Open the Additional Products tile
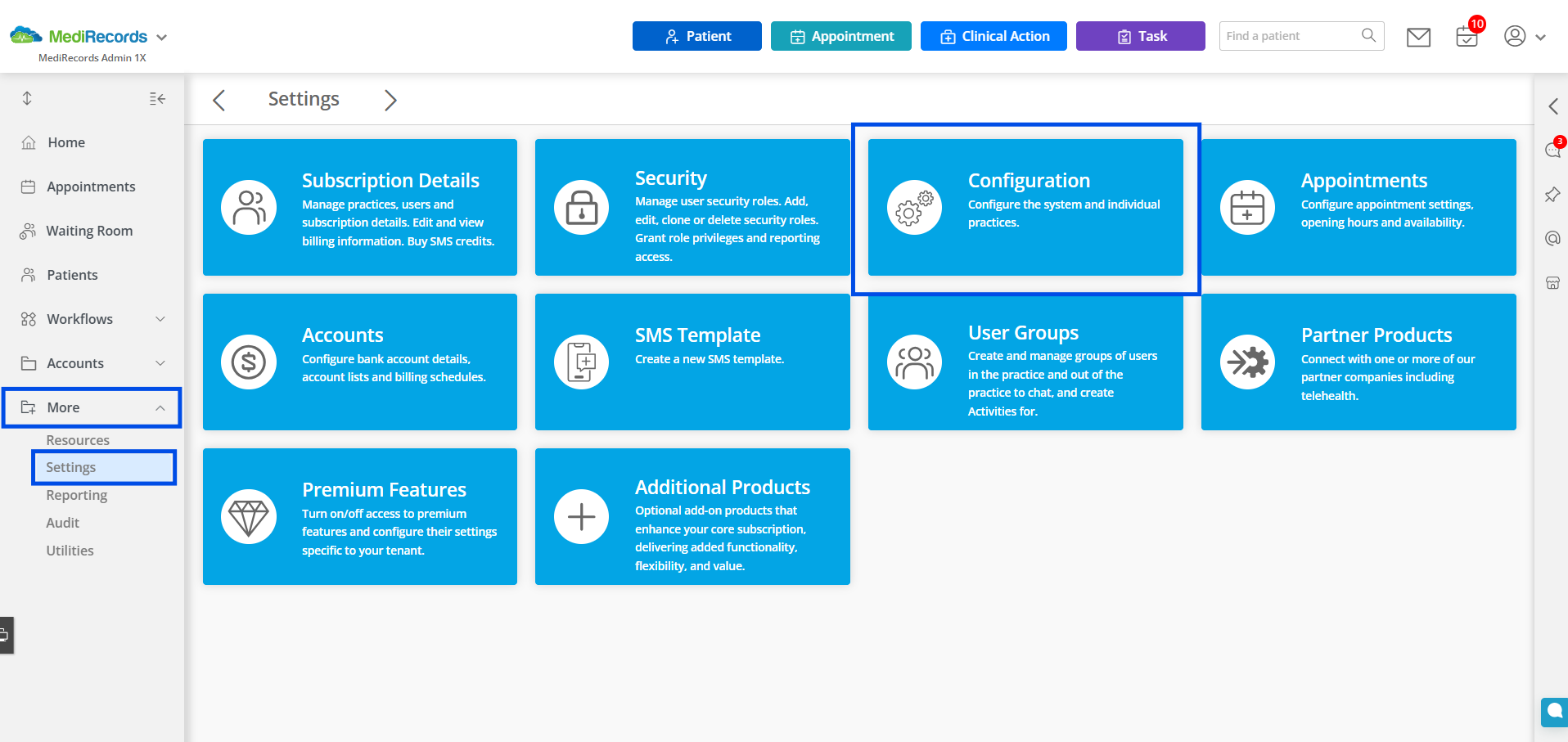The image size is (1568, 742). pos(692,516)
